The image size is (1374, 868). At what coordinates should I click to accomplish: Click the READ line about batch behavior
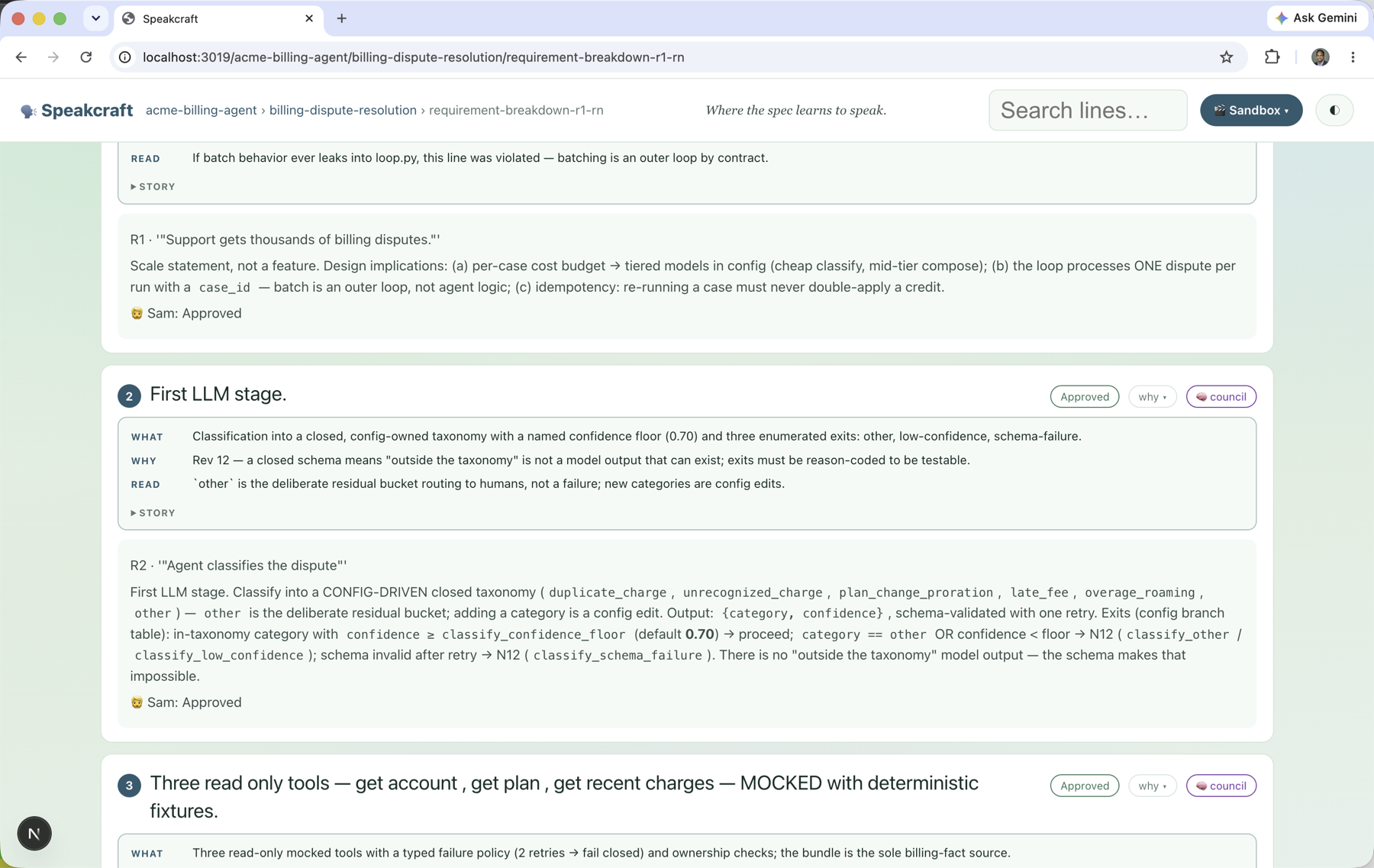480,158
